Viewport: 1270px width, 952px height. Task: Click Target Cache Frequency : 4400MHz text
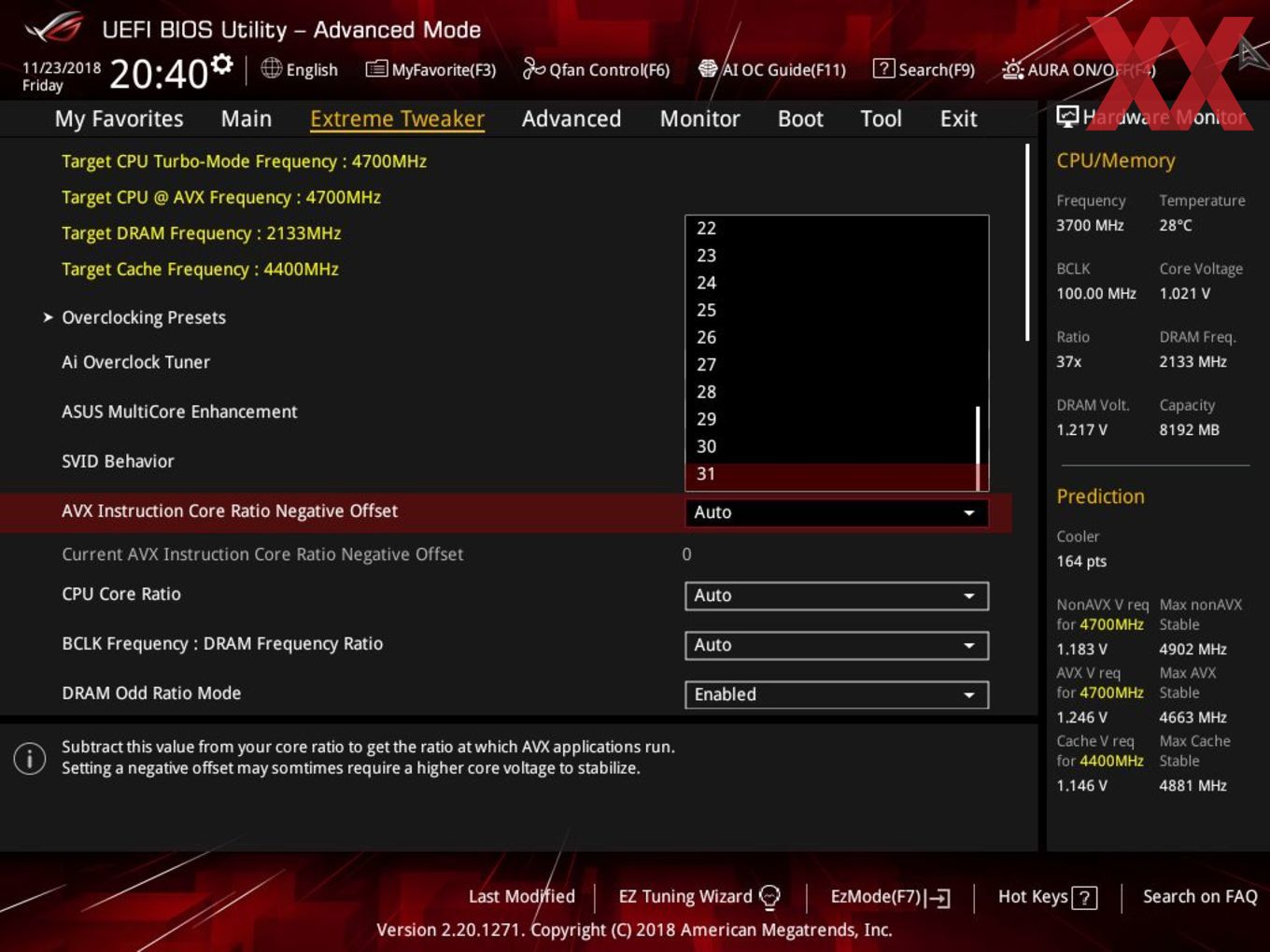coord(200,270)
